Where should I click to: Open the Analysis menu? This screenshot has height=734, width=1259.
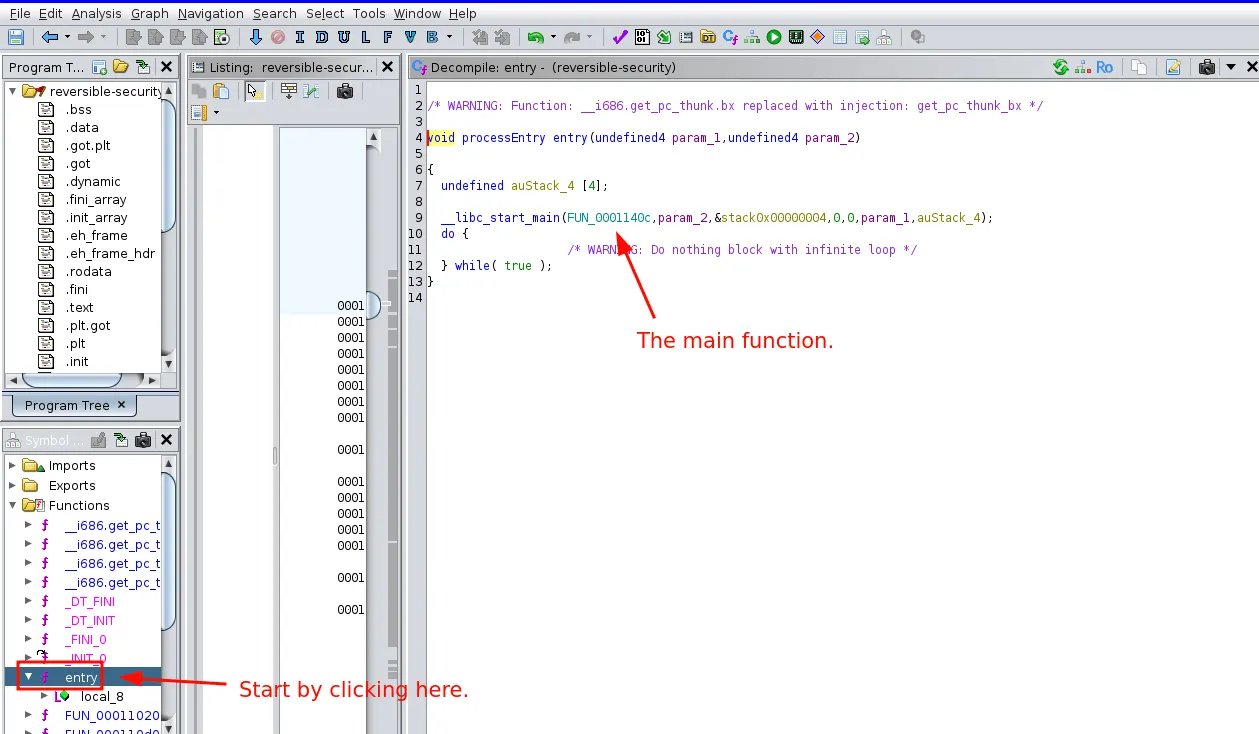[x=97, y=13]
